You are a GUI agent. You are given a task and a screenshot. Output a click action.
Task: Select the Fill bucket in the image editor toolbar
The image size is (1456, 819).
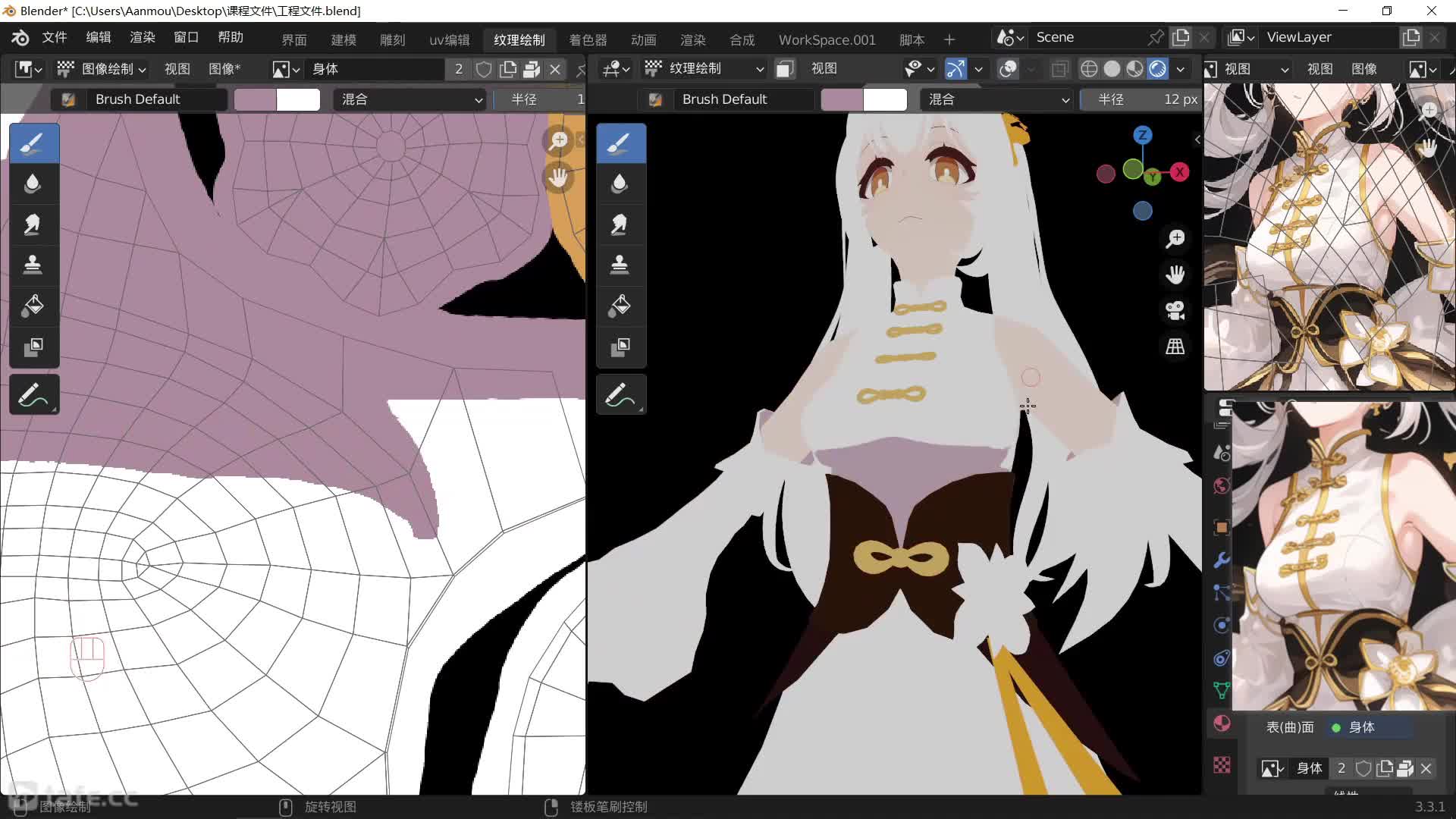(34, 306)
